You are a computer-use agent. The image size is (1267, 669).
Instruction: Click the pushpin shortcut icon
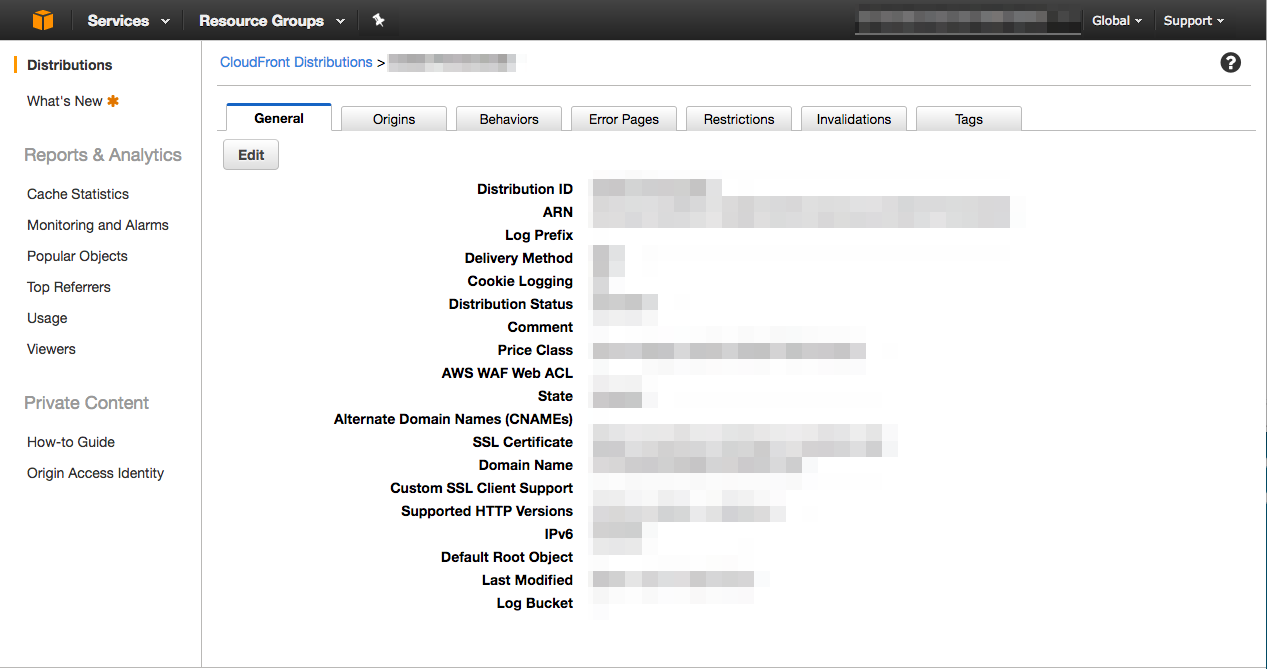(x=378, y=20)
